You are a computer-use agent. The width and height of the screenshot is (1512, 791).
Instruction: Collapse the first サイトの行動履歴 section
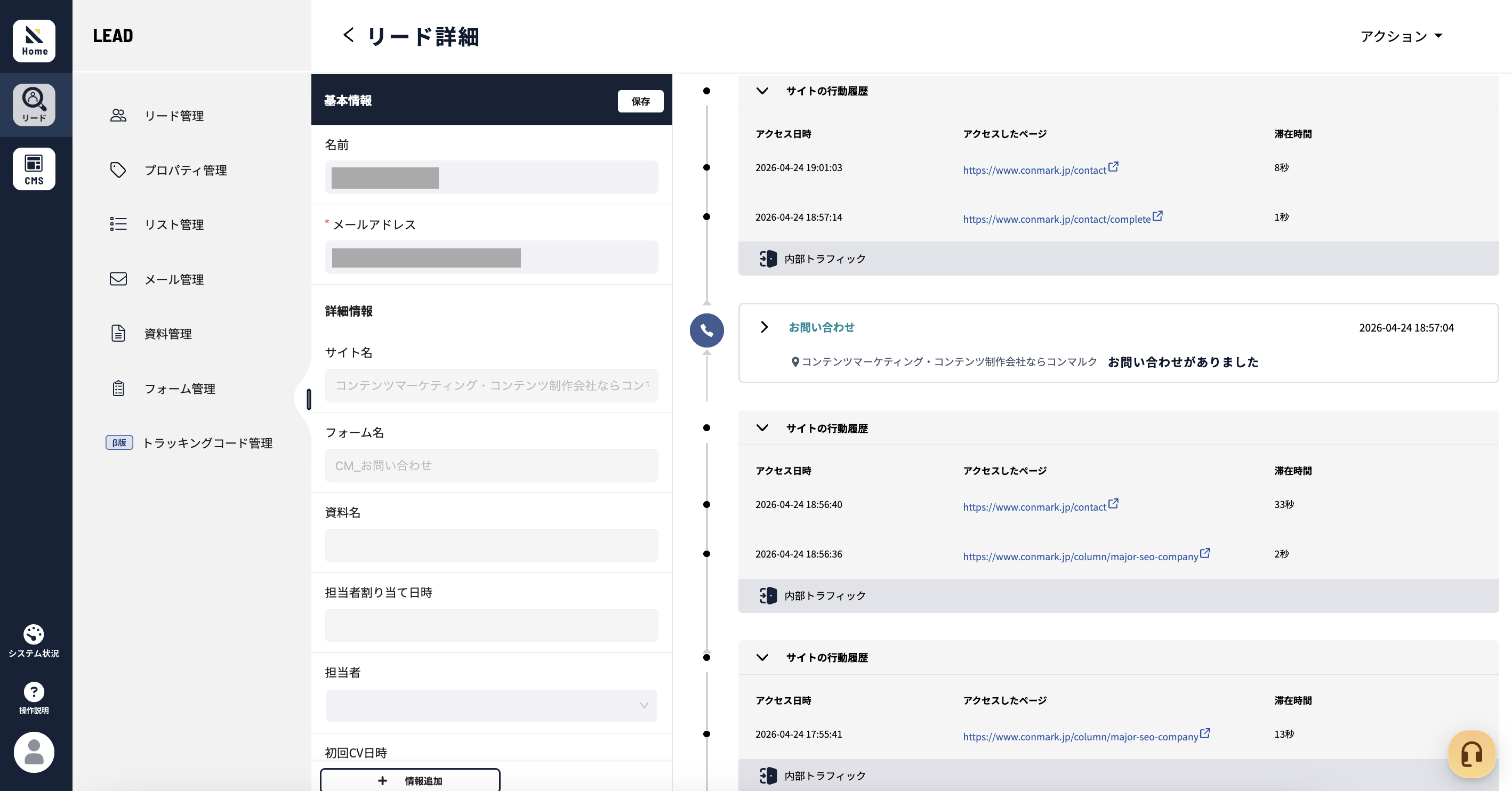[x=762, y=91]
